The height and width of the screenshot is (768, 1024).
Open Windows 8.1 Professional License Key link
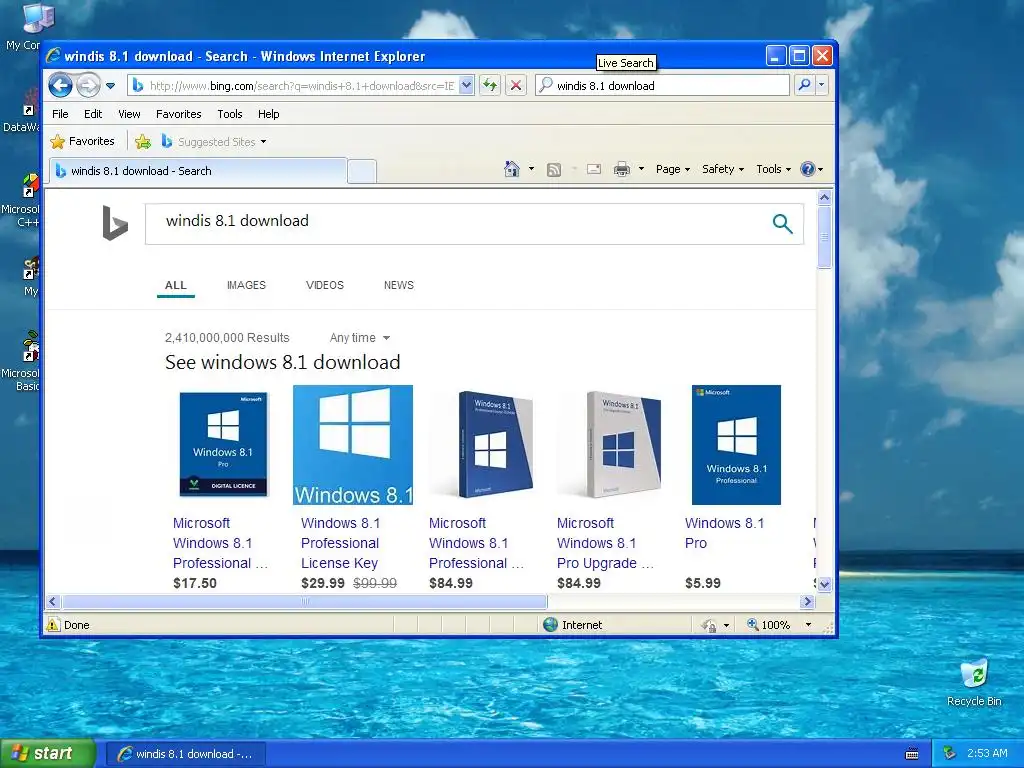pos(340,543)
